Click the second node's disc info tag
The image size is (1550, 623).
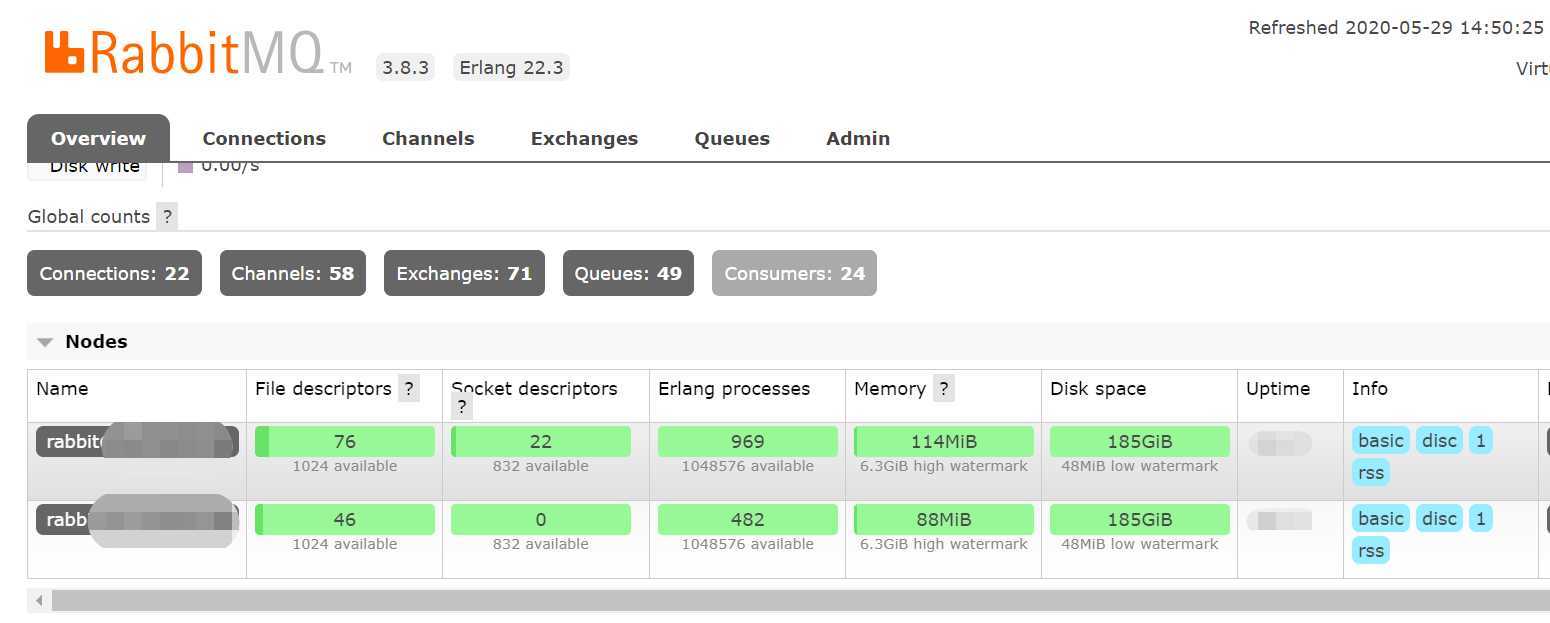click(x=1439, y=519)
